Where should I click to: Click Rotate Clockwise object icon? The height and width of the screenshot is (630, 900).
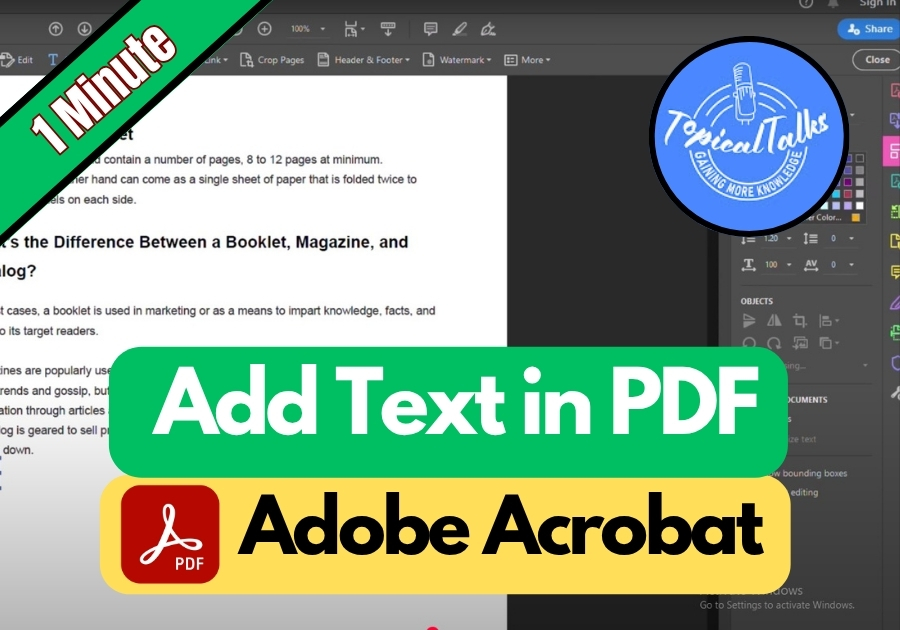tap(774, 343)
